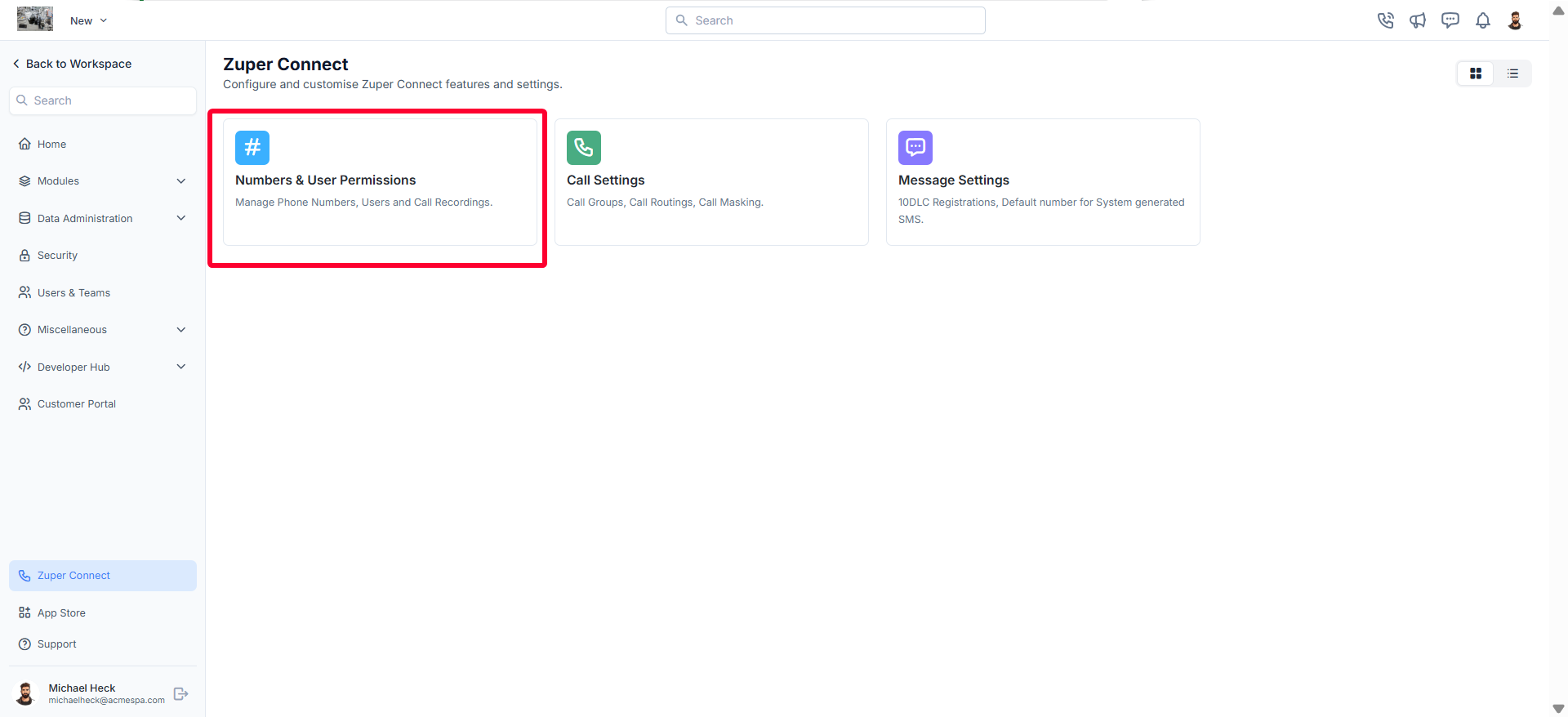The height and width of the screenshot is (717, 1568).
Task: Click michaelheck@acmespa.com email text
Action: 107,701
